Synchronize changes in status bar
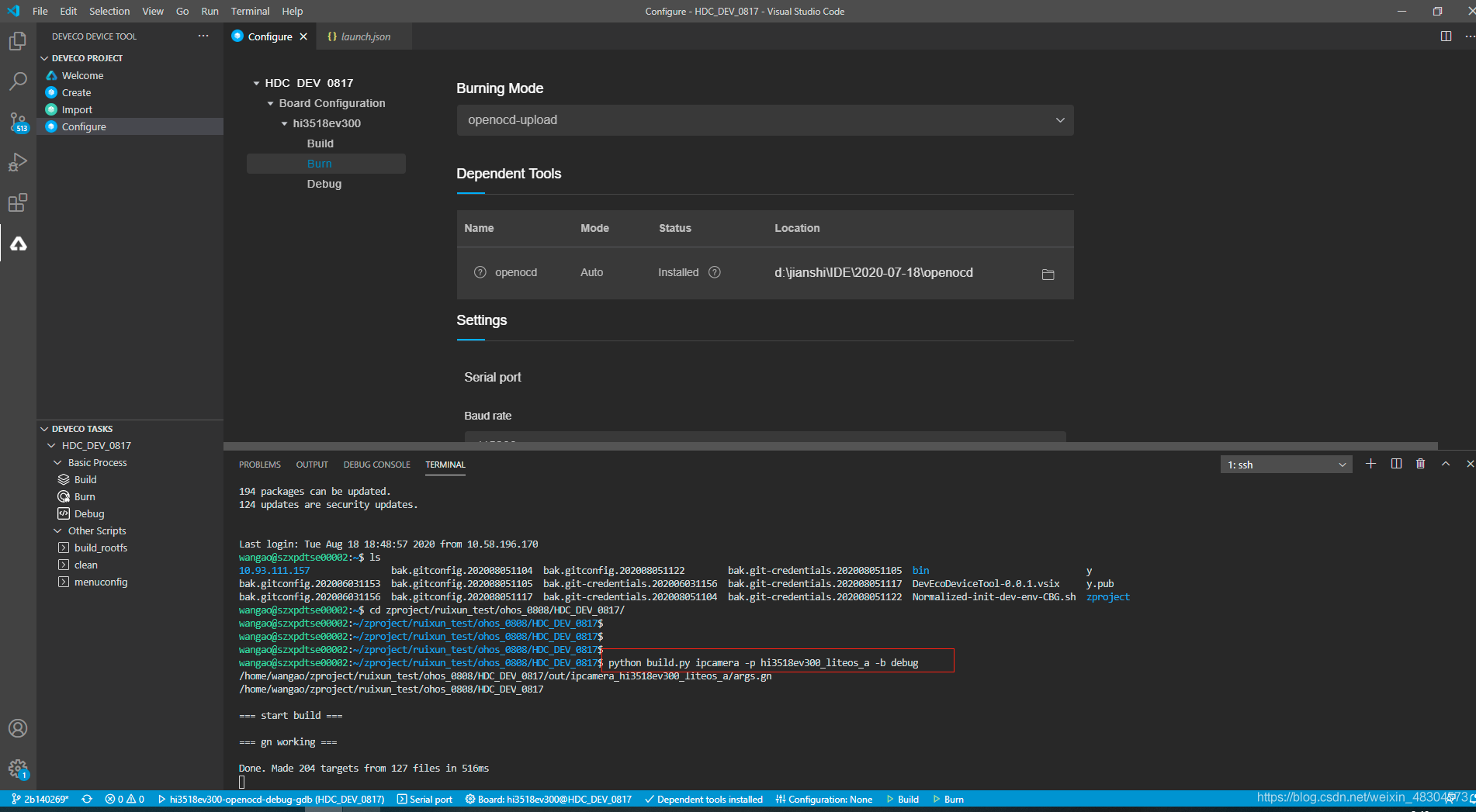 click(87, 800)
